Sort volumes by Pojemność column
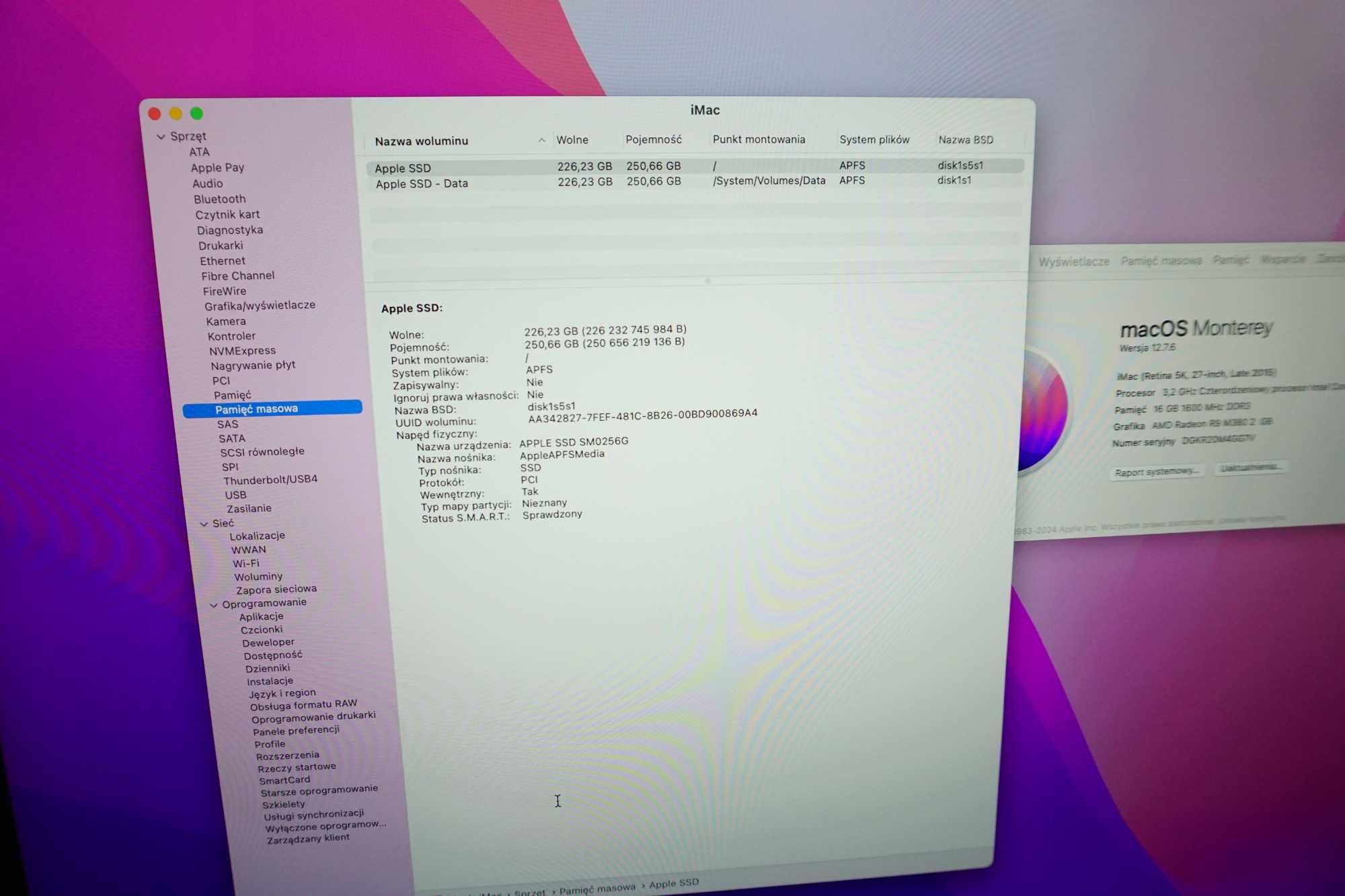1345x896 pixels. (654, 140)
